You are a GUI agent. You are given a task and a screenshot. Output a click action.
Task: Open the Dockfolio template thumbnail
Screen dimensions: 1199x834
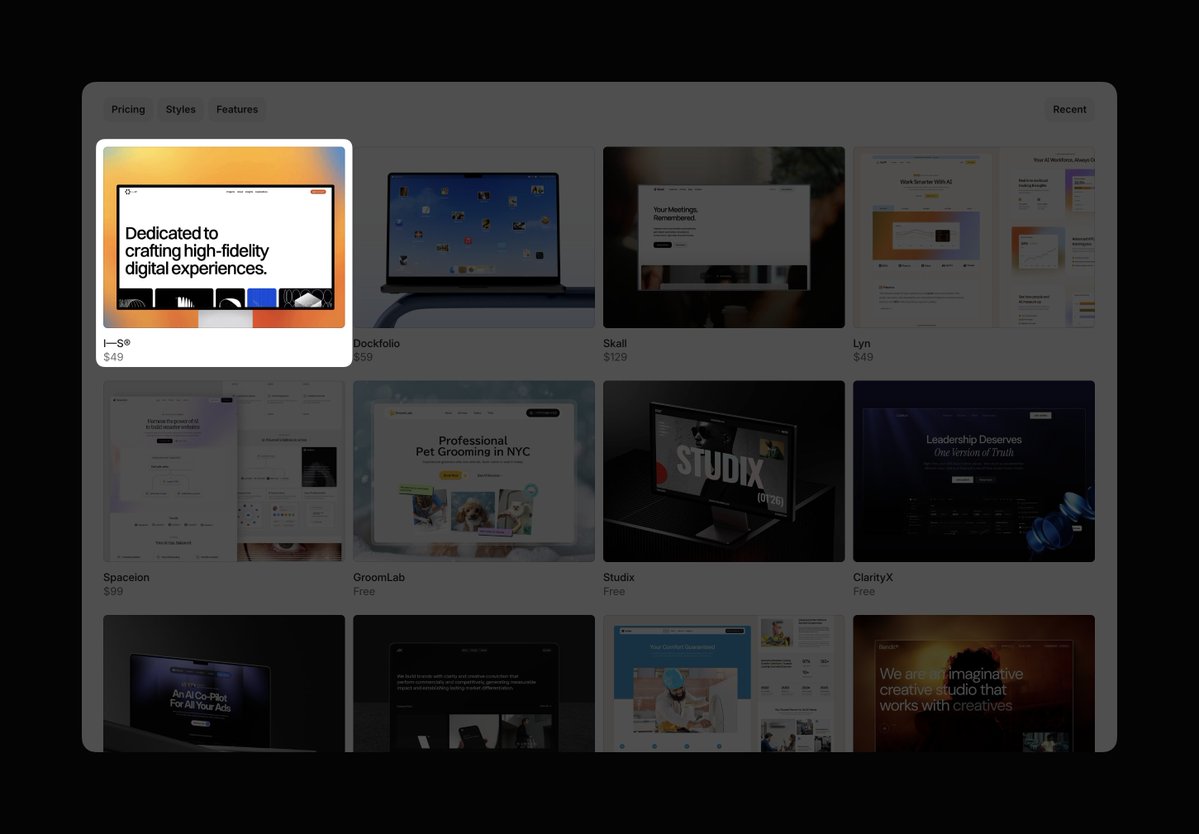pos(474,237)
